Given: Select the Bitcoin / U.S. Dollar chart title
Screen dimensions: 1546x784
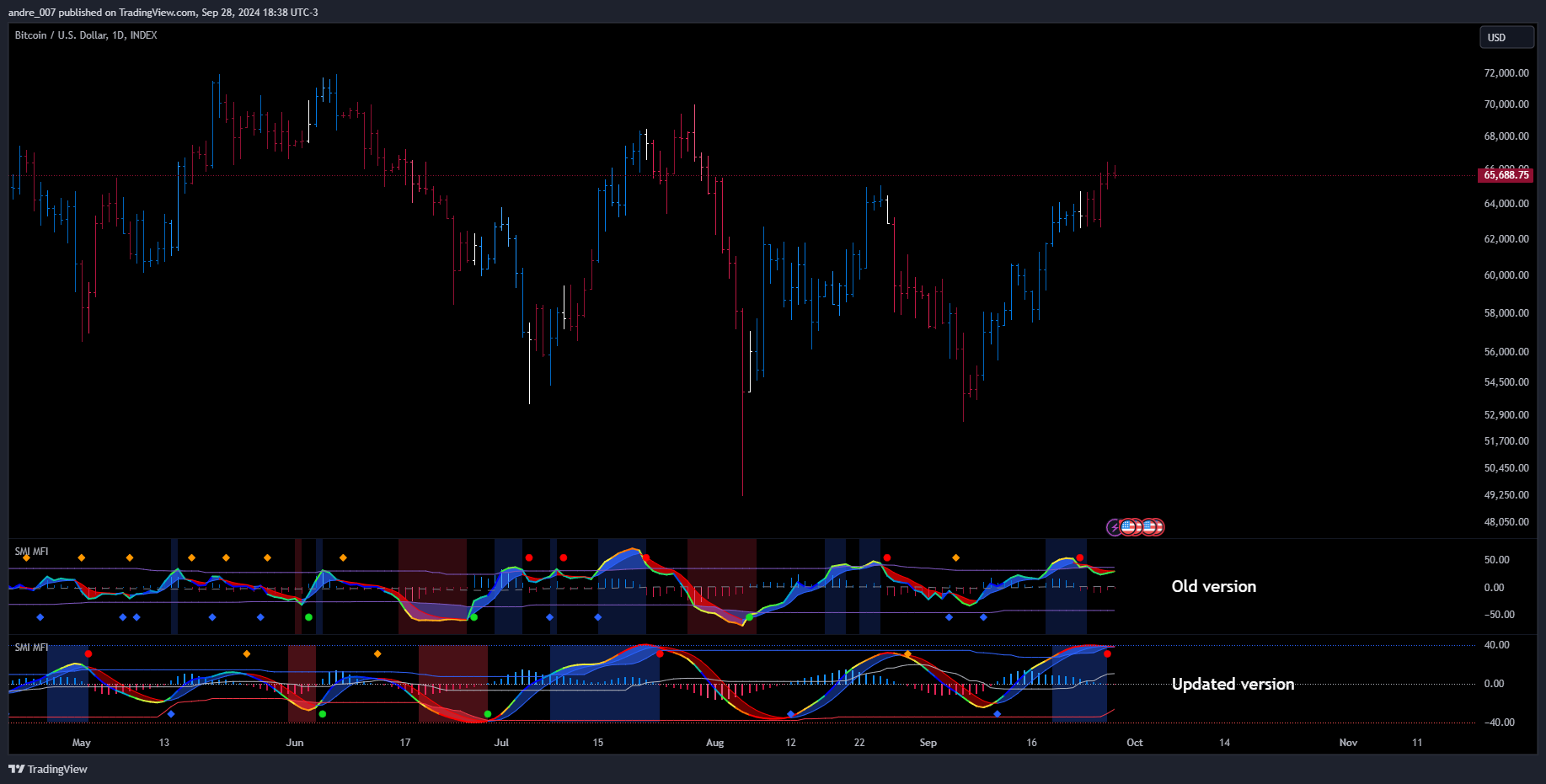Looking at the screenshot, I should [x=86, y=35].
